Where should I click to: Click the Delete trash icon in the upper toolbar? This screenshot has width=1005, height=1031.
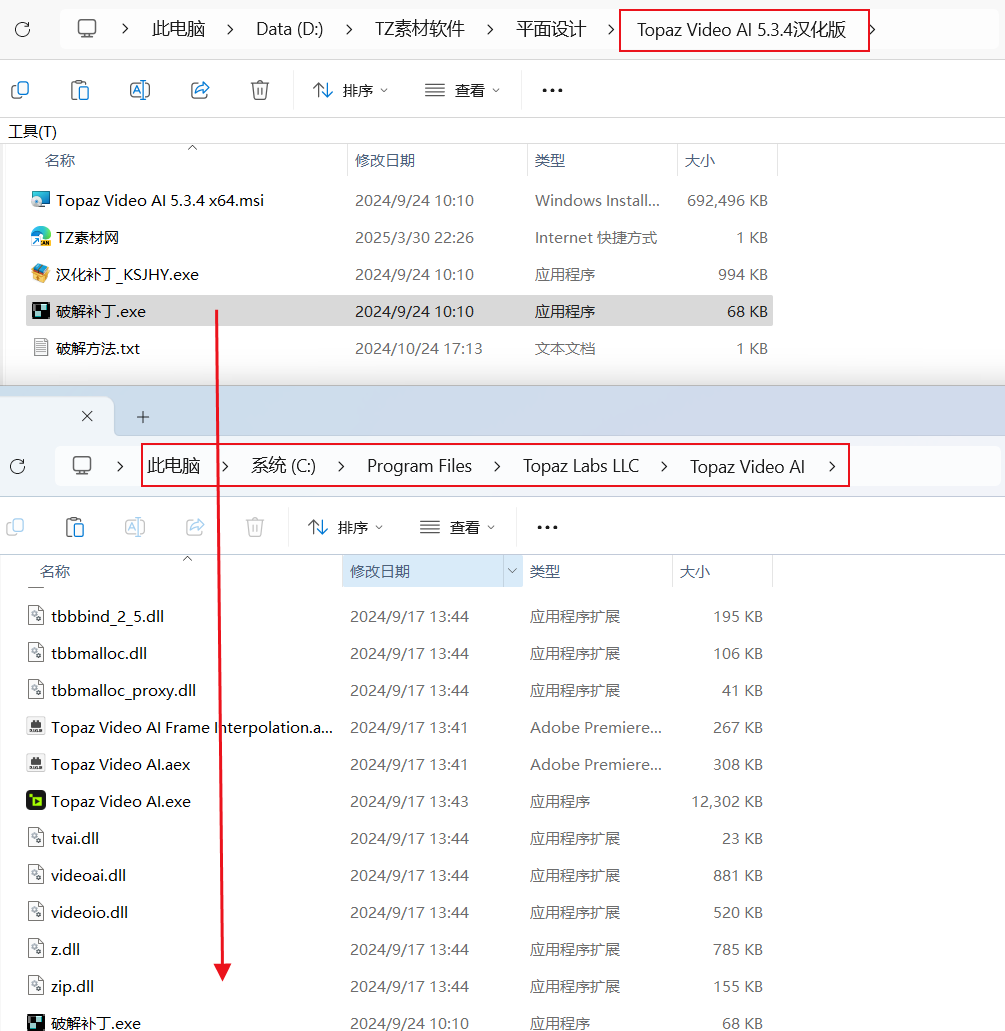260,90
